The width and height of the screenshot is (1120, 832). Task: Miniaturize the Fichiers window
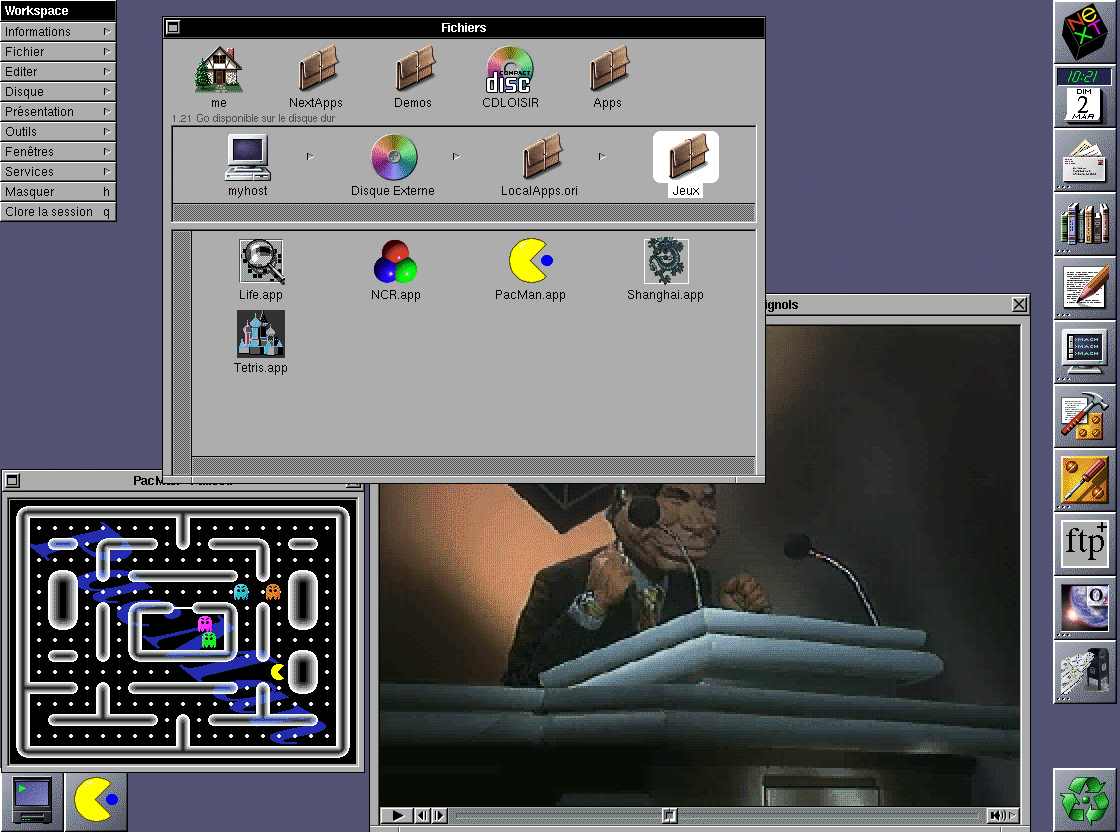click(x=173, y=27)
